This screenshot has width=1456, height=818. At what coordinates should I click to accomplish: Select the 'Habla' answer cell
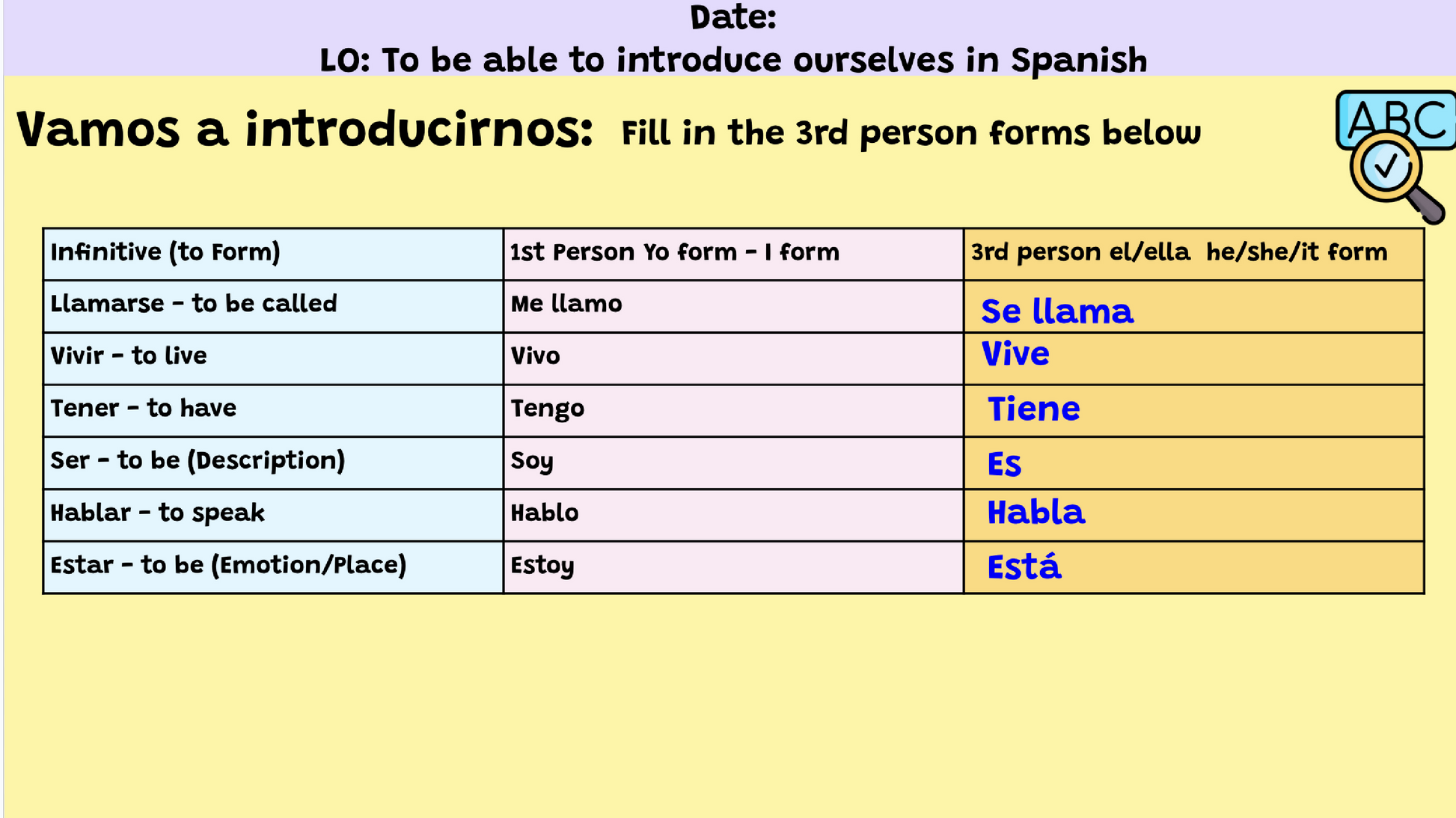(1194, 516)
